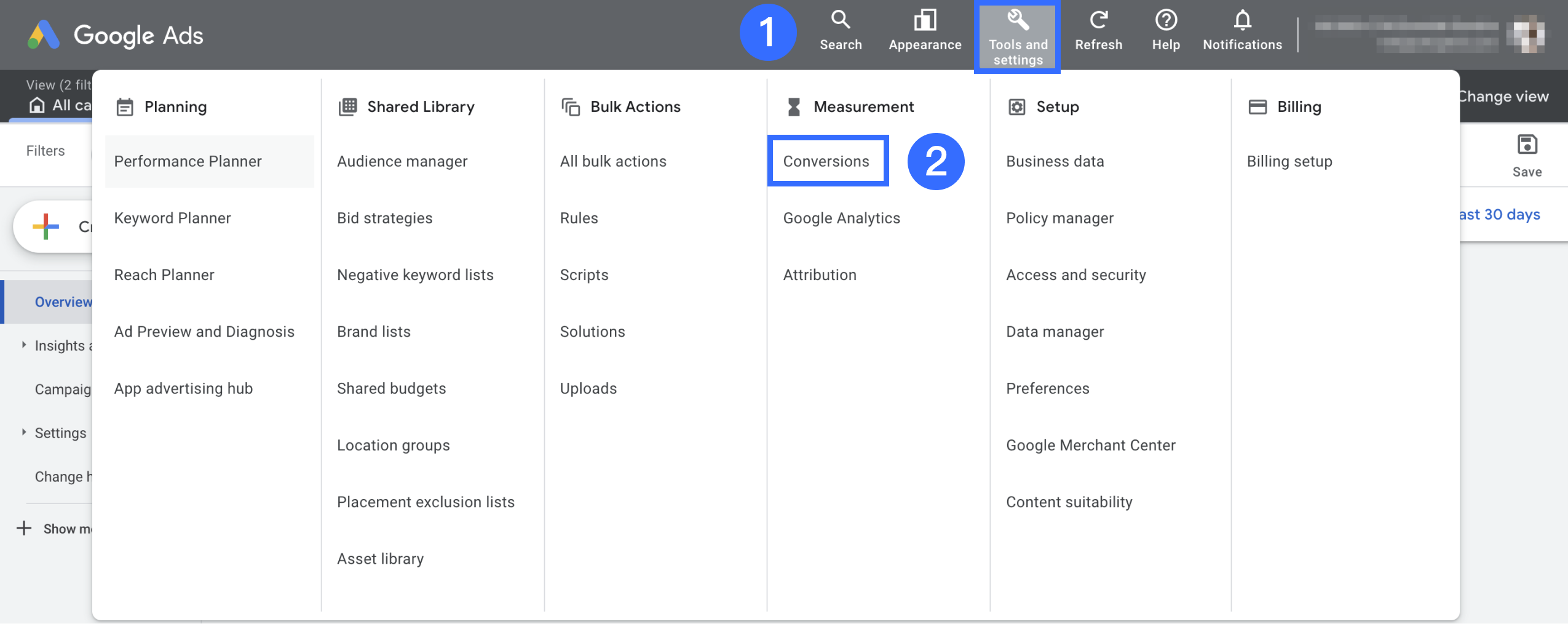Click the plus icon beside Show more
1568x624 pixels.
(24, 528)
